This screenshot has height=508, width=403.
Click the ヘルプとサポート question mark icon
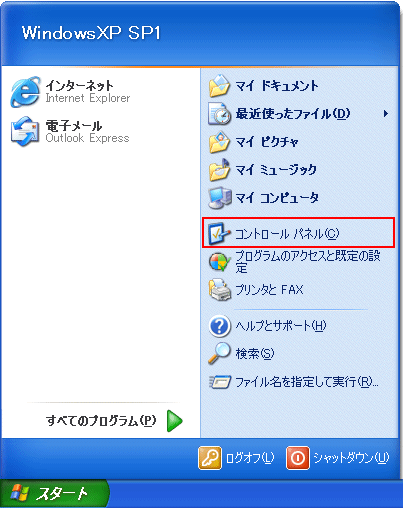pyautogui.click(x=219, y=326)
